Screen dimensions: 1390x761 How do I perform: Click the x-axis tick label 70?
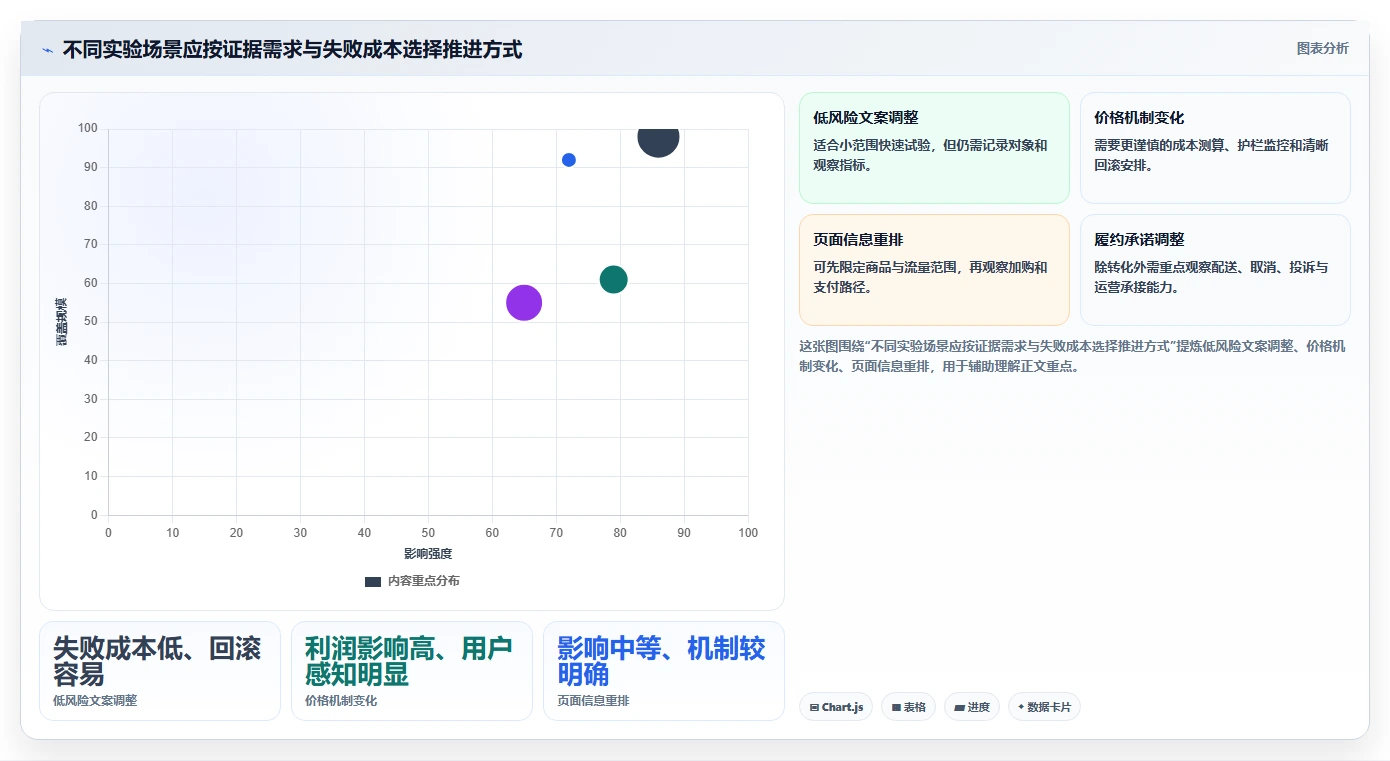pos(556,533)
